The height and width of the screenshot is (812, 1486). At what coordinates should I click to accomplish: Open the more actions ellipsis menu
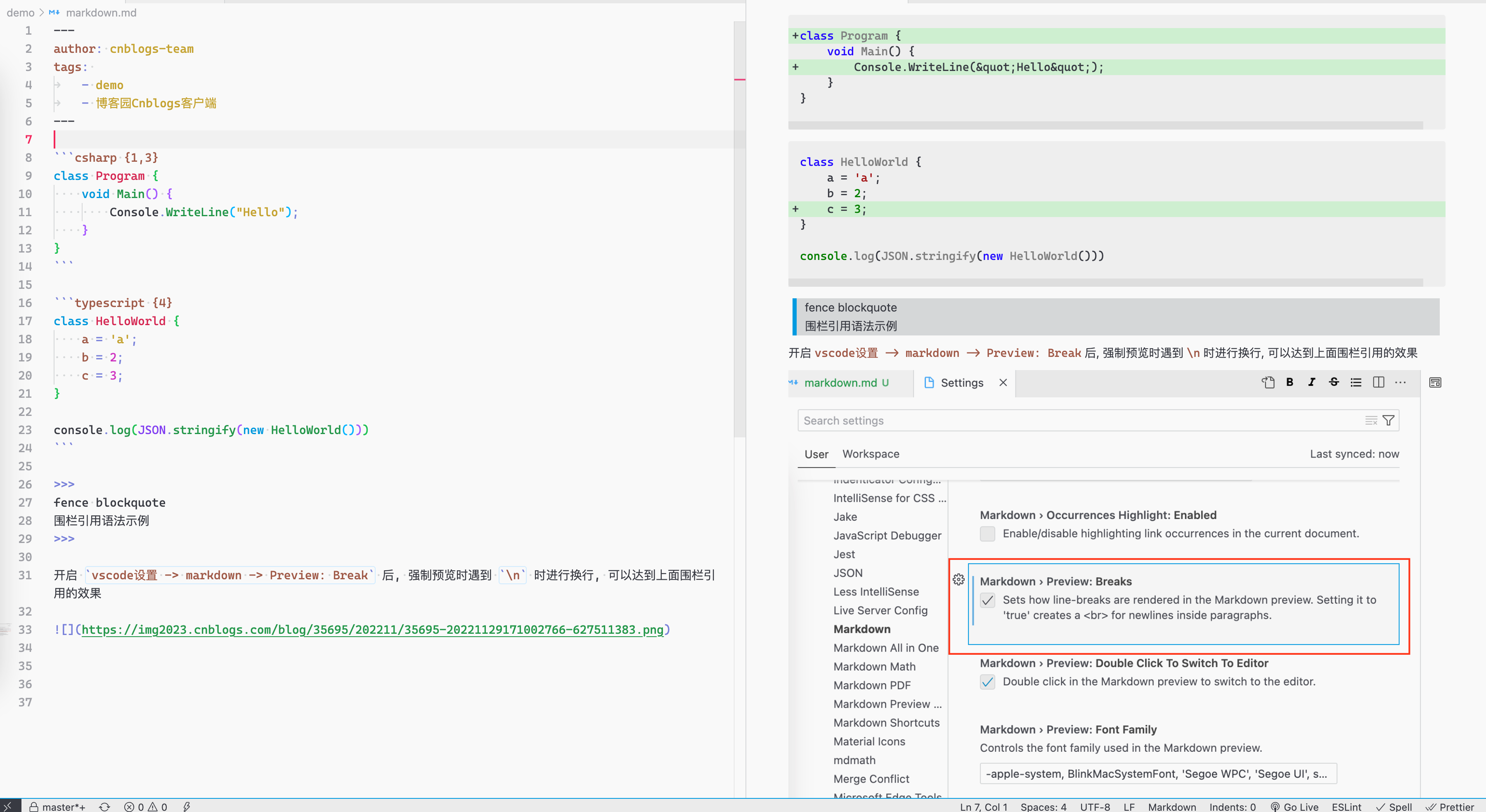point(1400,382)
